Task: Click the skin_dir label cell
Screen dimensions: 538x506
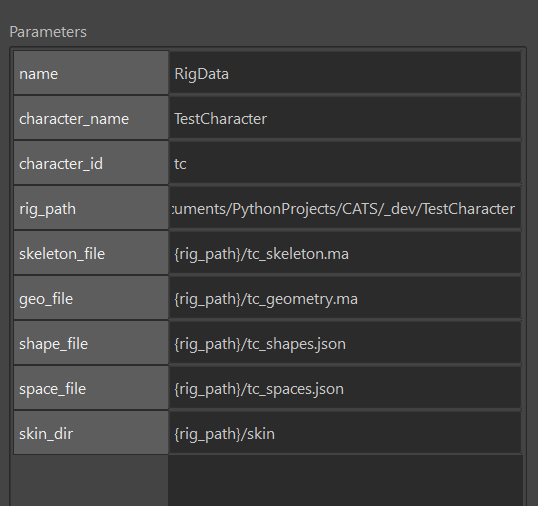Action: click(x=91, y=432)
